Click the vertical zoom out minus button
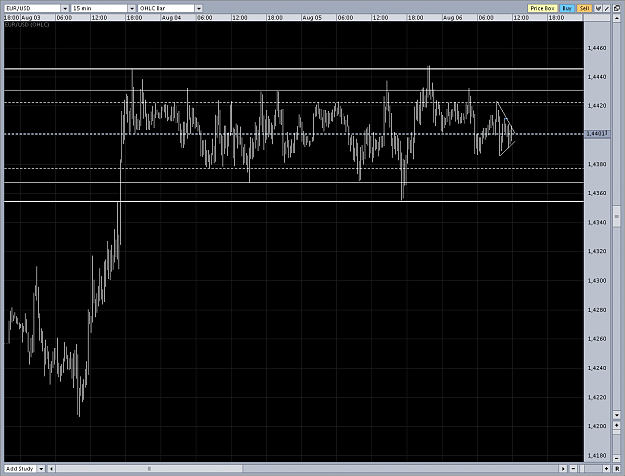 [617, 458]
